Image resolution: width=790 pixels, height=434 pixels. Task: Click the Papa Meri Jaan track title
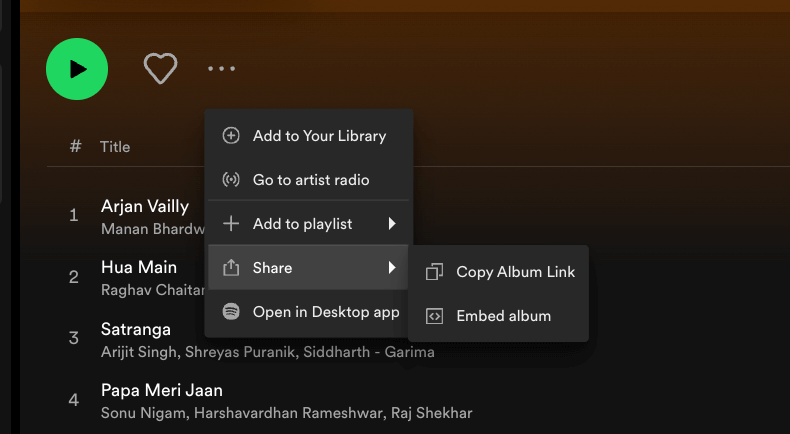click(162, 391)
